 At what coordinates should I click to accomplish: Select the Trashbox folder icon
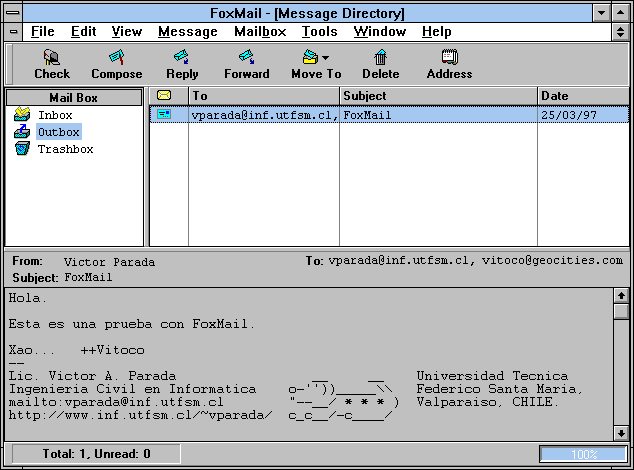(x=22, y=148)
